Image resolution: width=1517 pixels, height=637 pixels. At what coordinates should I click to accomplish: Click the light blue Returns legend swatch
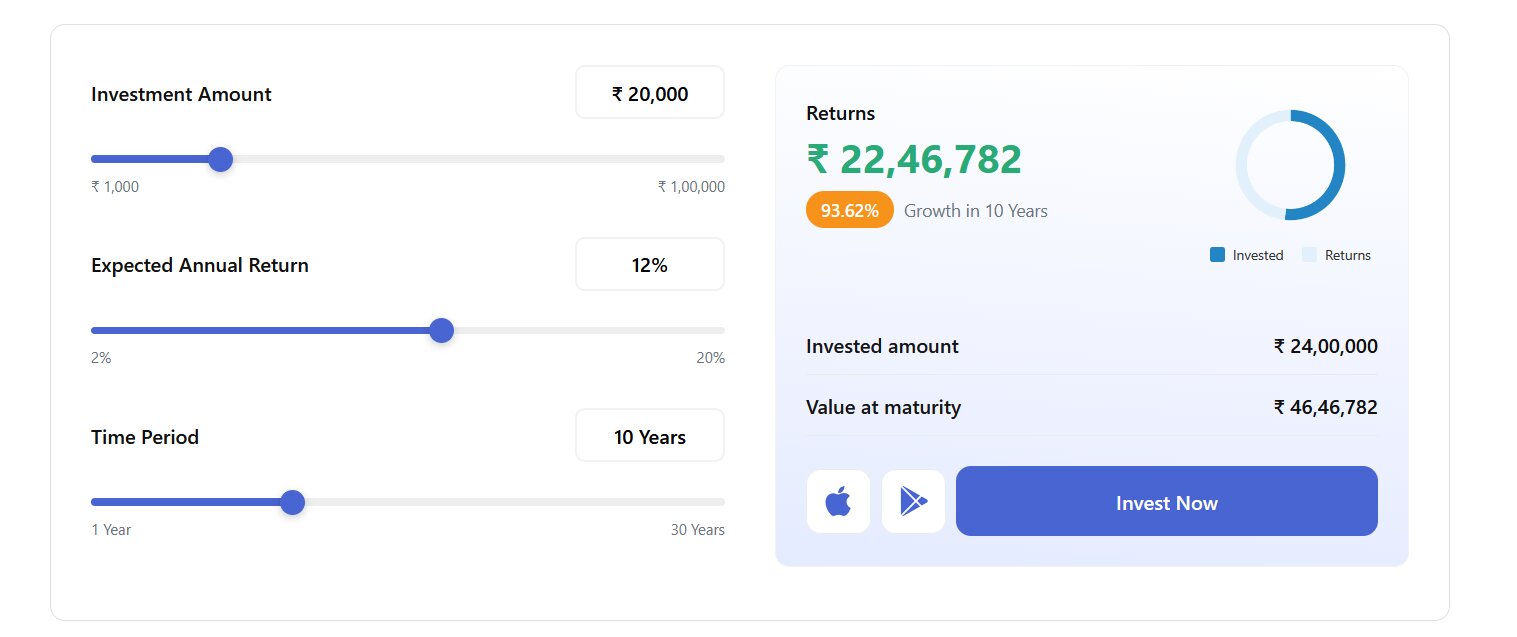click(x=1309, y=254)
